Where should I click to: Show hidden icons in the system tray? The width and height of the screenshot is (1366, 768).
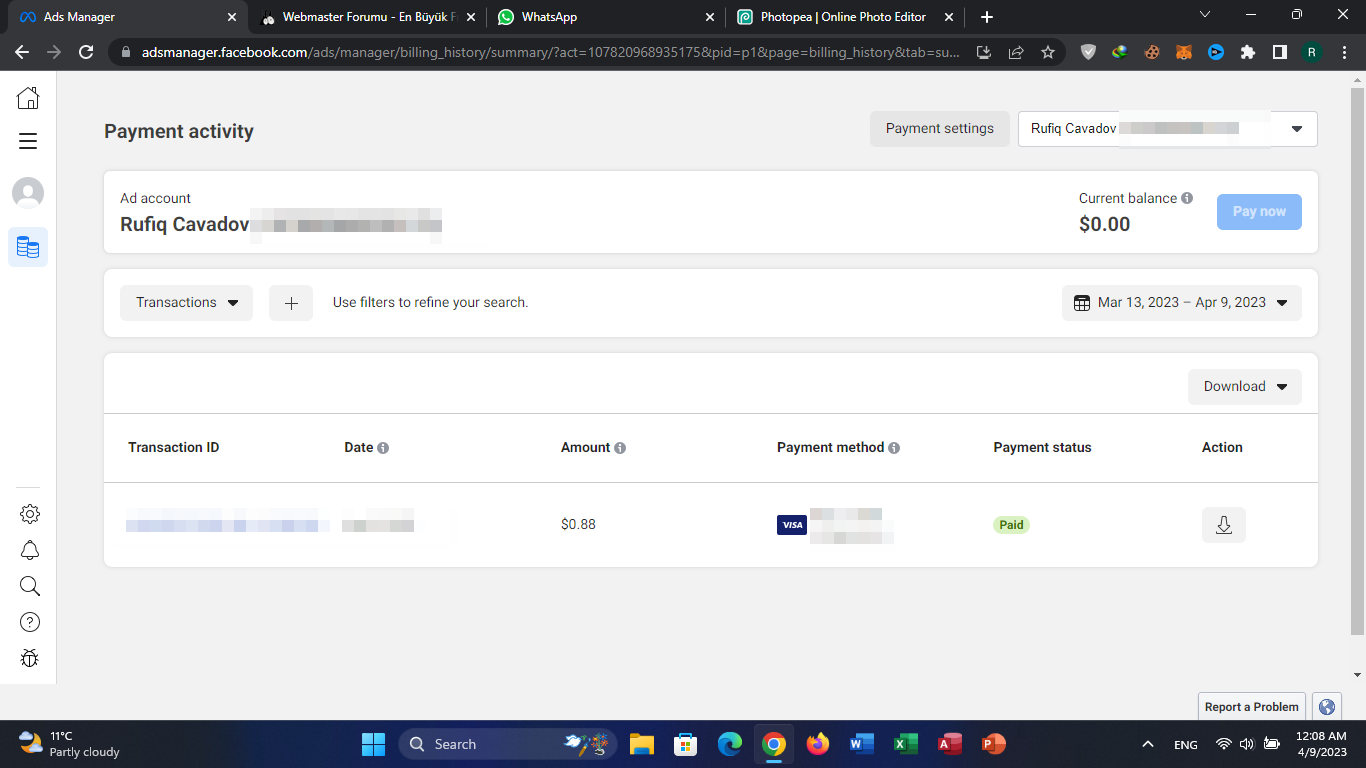coord(1147,745)
